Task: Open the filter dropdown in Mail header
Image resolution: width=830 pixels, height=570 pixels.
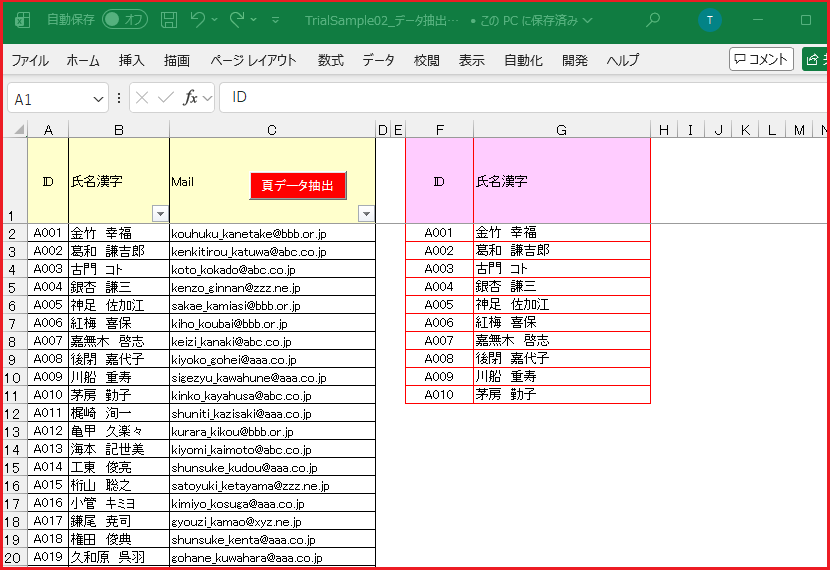Action: pos(366,214)
